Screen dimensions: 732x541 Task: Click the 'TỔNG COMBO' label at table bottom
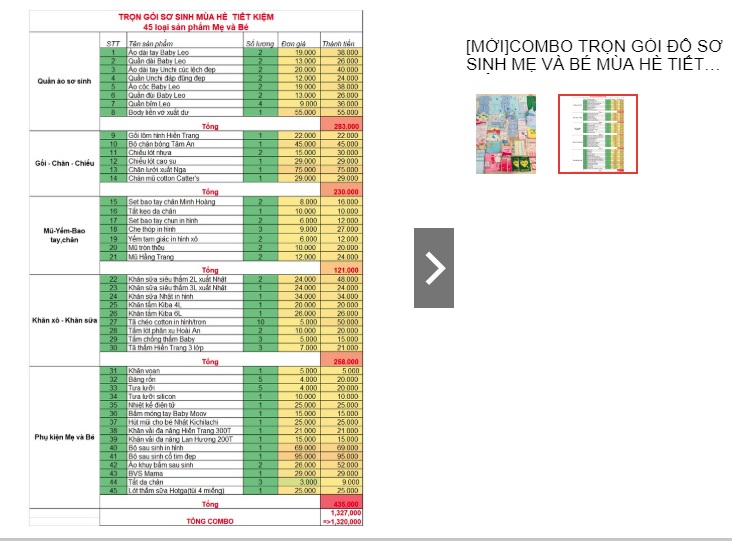click(x=210, y=521)
